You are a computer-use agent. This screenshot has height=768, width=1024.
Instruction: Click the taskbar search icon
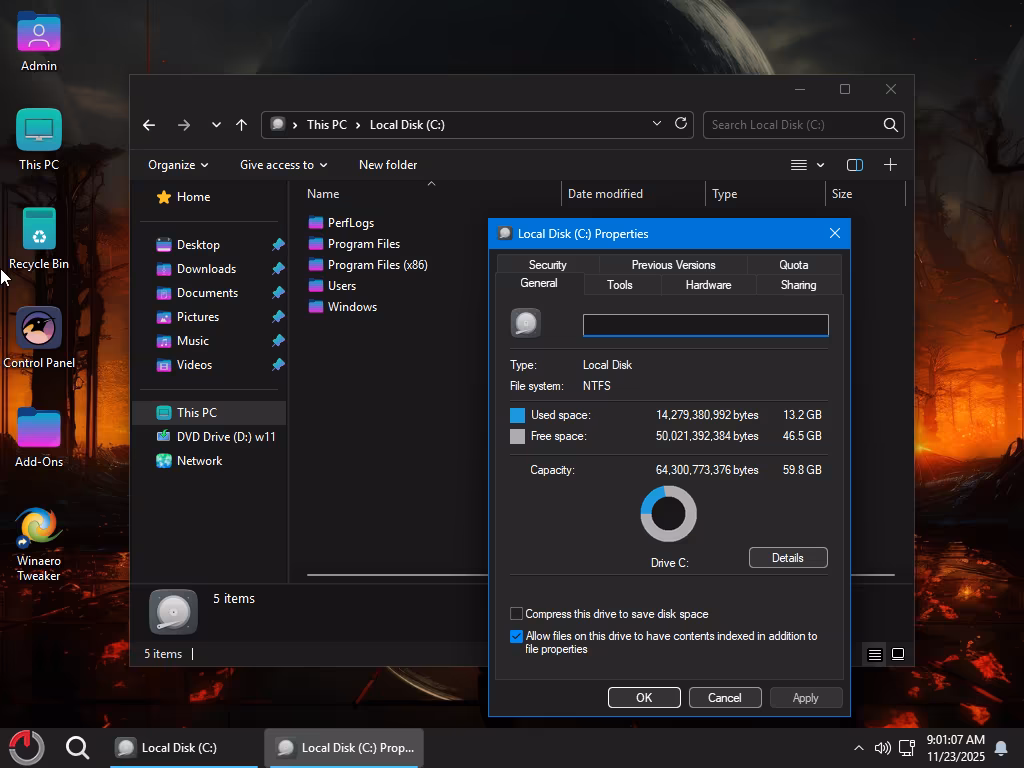78,747
